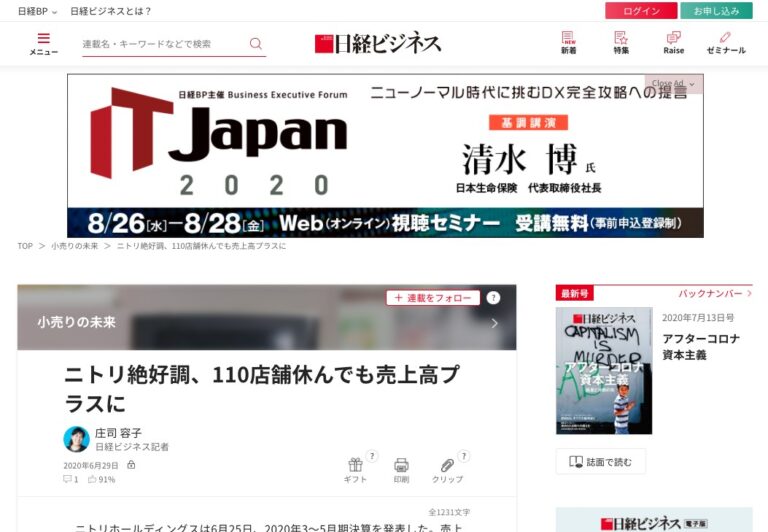768x532 pixels.
Task: Open the アフターコロナ 資本主義 issue title
Action: click(x=701, y=346)
